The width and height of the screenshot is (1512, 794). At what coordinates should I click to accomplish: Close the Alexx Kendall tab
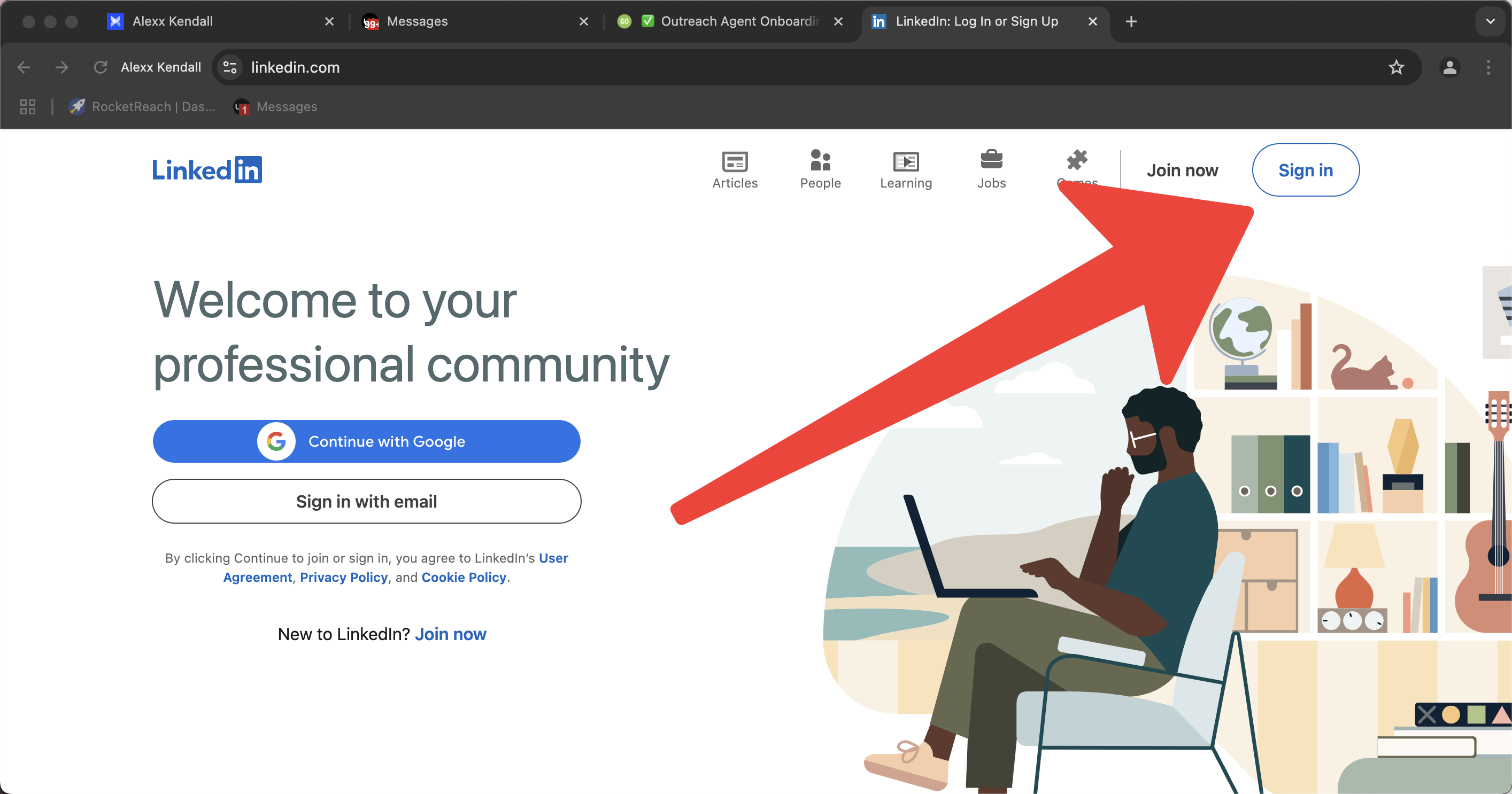[329, 22]
